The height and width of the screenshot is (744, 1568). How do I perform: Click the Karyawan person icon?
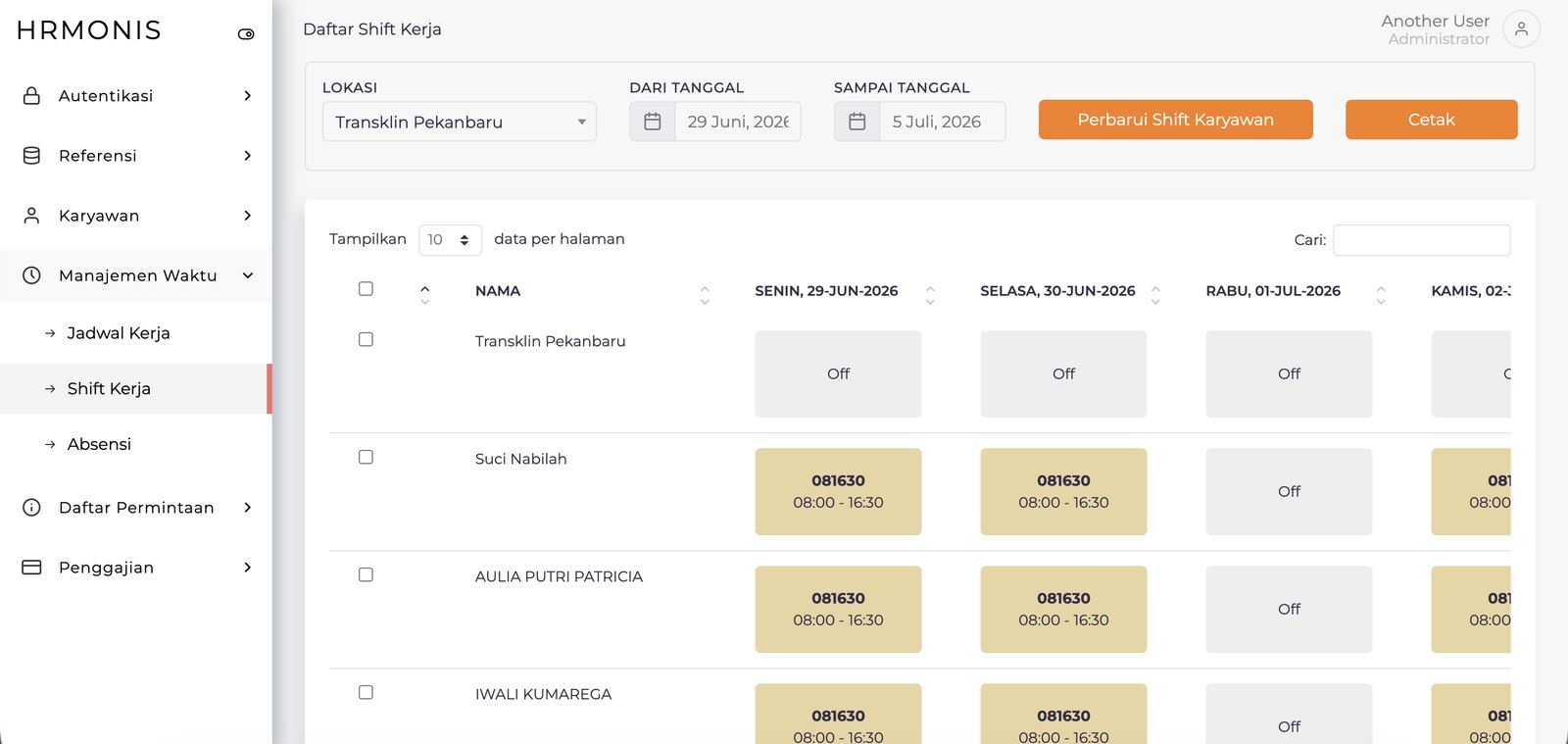[31, 216]
